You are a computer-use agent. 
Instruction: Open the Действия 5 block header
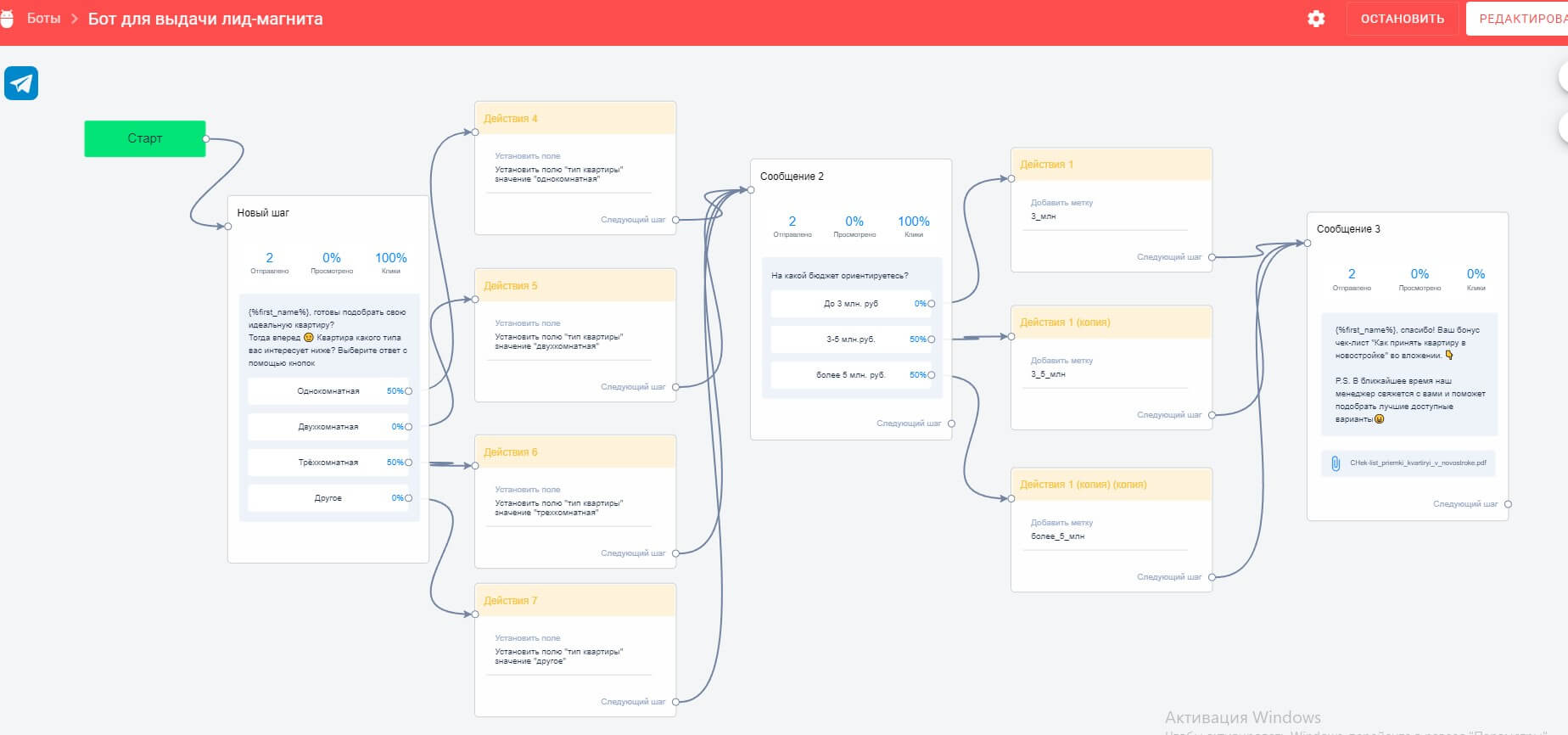(574, 286)
